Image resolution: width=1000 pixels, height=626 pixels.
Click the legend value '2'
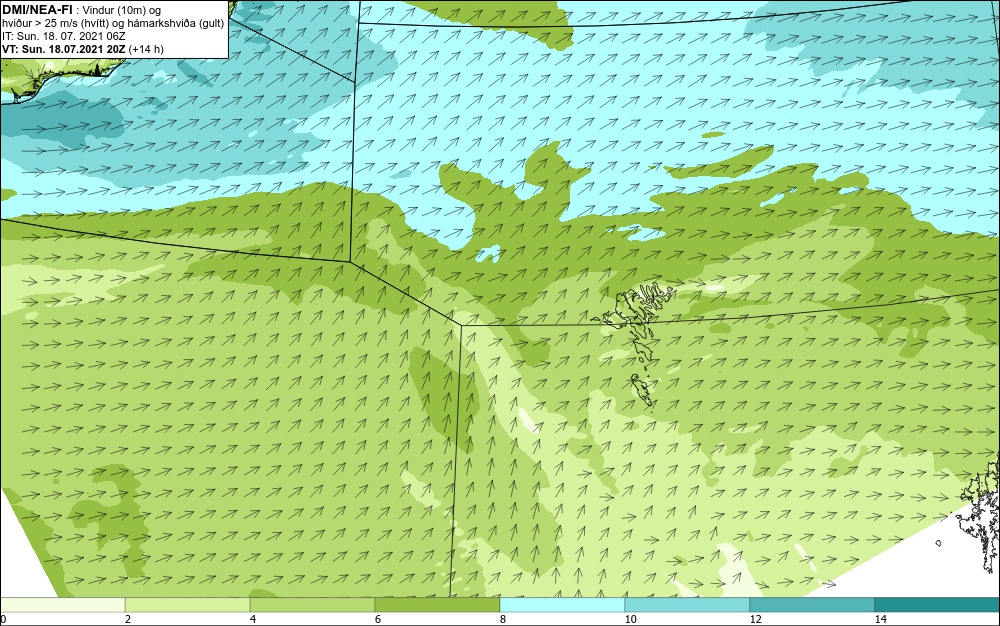(x=128, y=619)
